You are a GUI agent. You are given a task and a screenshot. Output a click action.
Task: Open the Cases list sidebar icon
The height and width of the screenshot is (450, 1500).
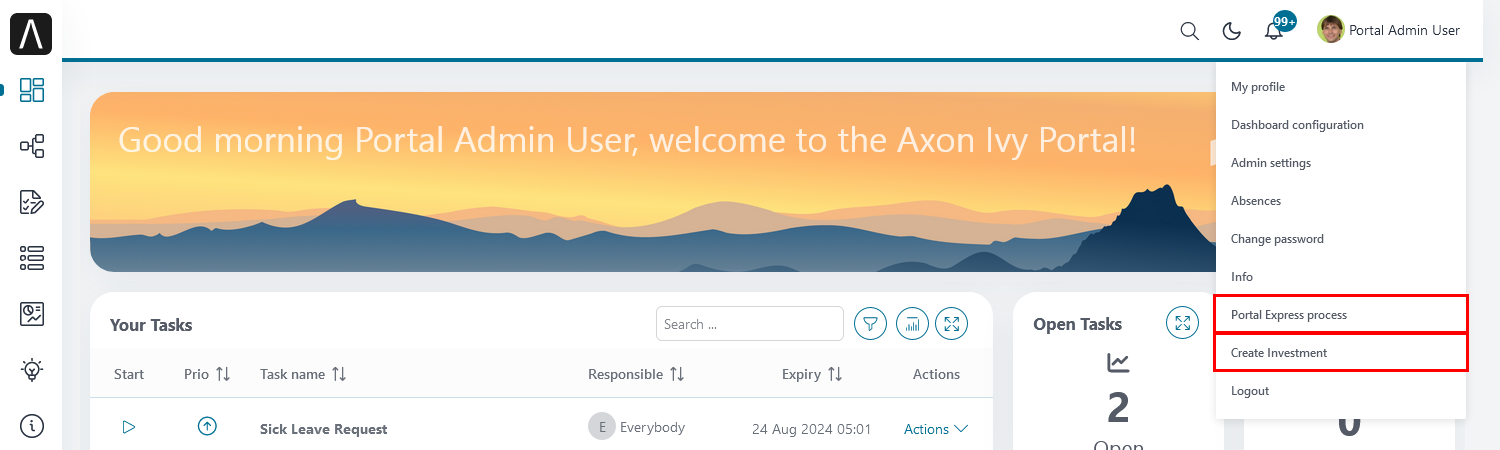(32, 258)
